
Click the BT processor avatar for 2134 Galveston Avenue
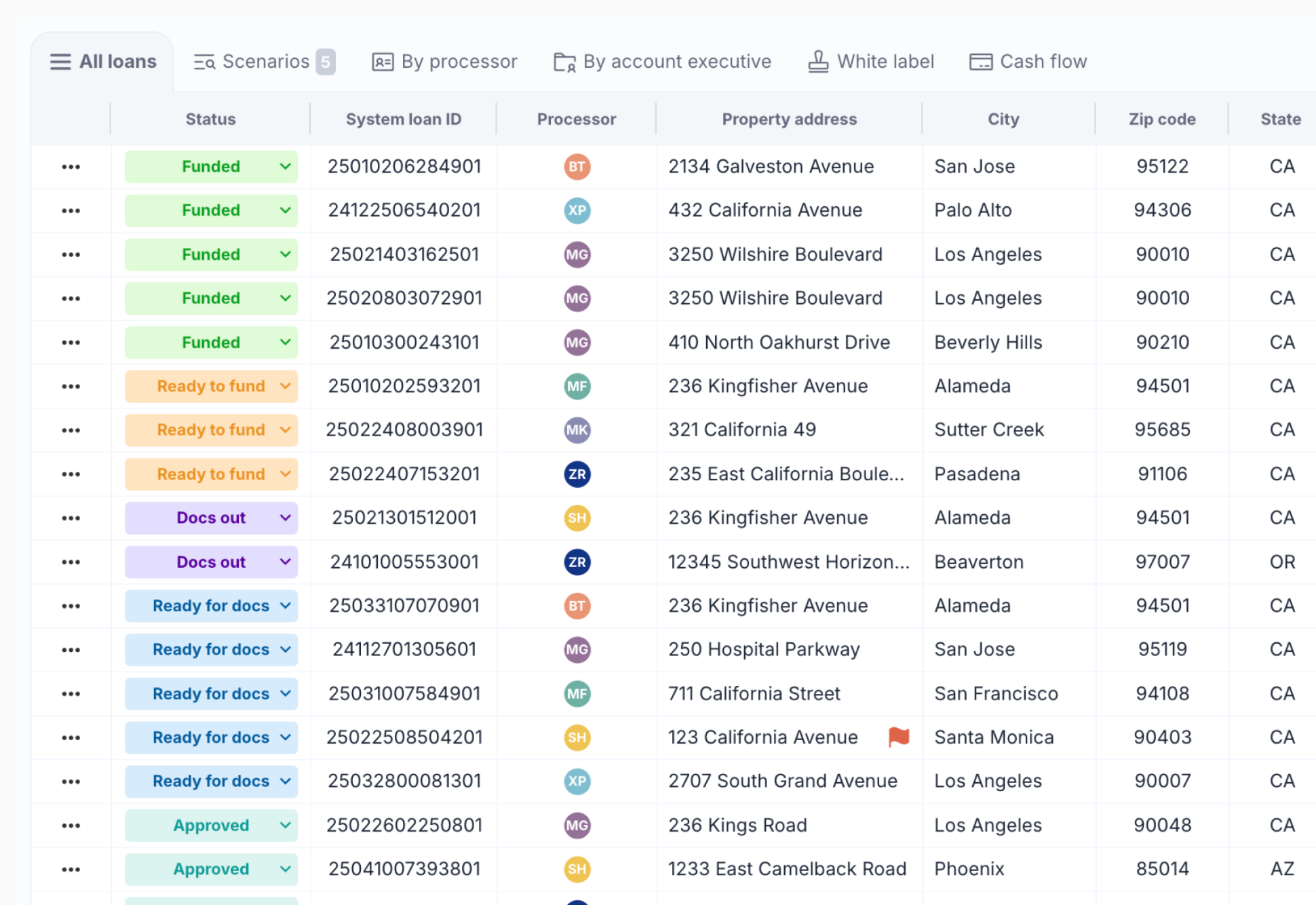tap(577, 167)
